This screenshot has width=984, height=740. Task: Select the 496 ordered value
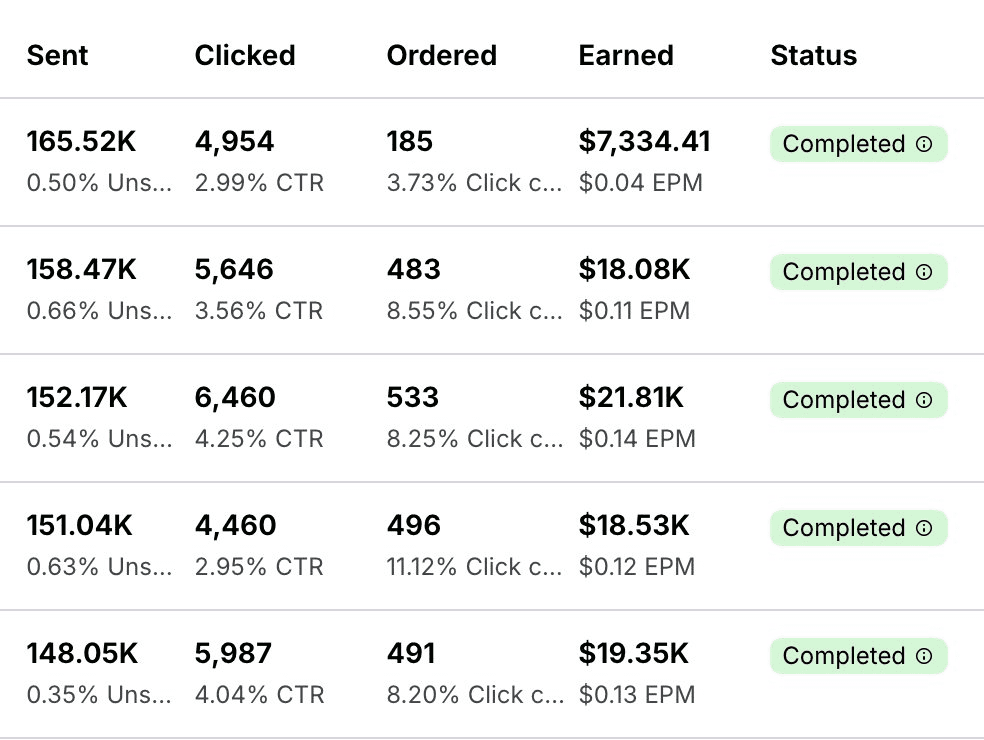click(414, 525)
